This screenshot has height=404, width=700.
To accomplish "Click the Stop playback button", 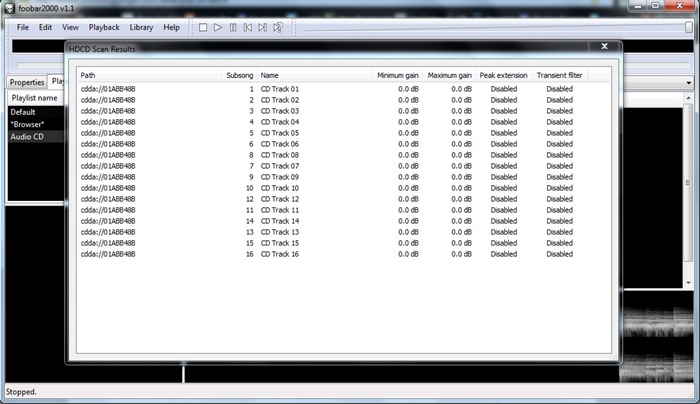I will click(203, 28).
